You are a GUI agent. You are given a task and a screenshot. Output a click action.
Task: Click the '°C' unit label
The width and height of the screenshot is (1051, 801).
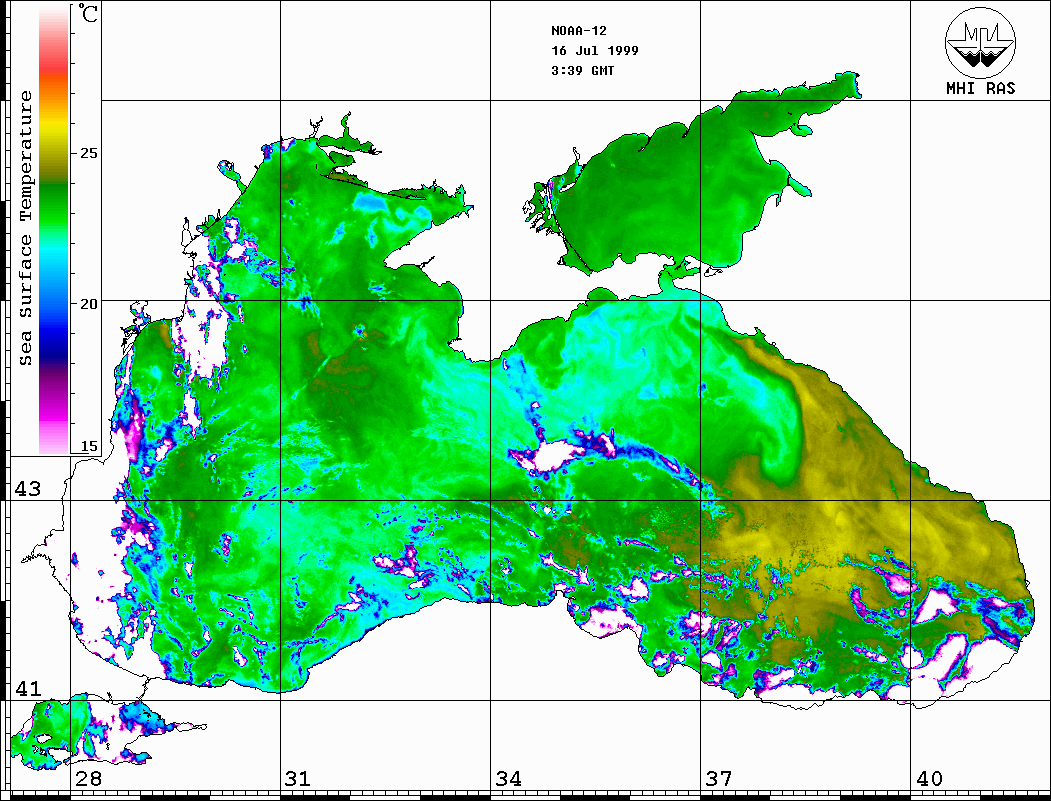click(x=87, y=13)
